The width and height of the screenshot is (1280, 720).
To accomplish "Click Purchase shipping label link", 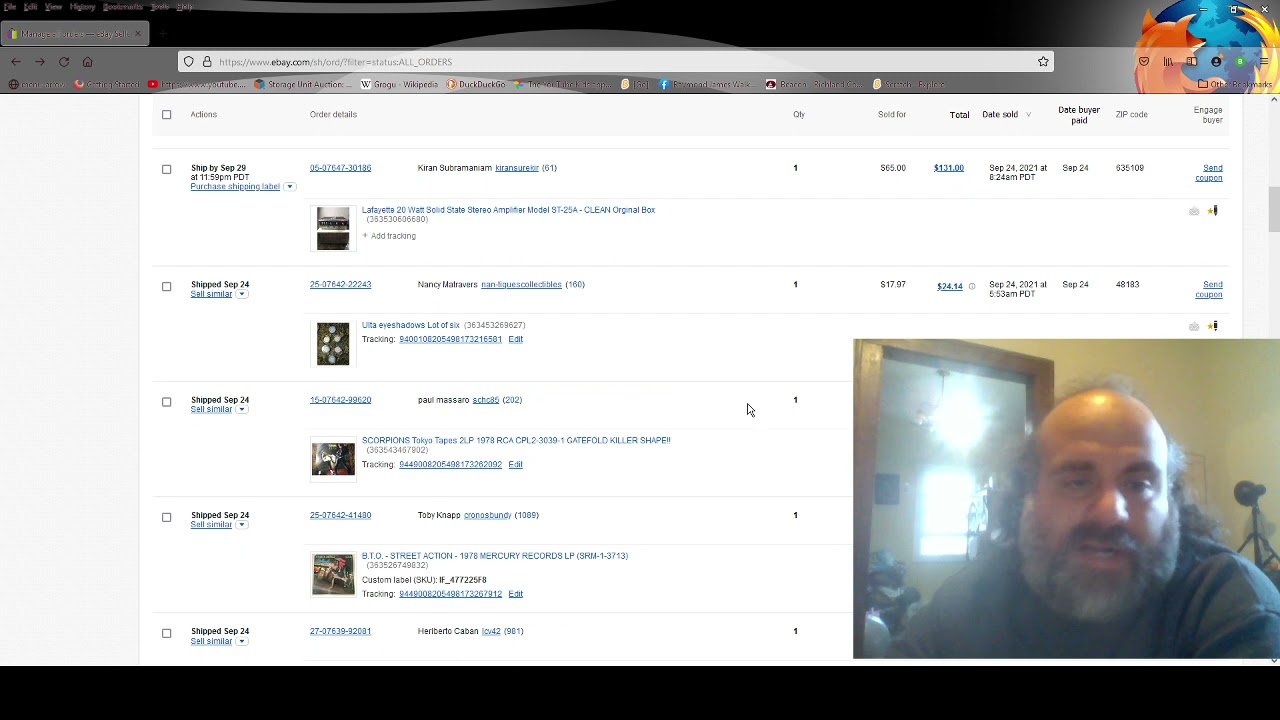I will (235, 186).
